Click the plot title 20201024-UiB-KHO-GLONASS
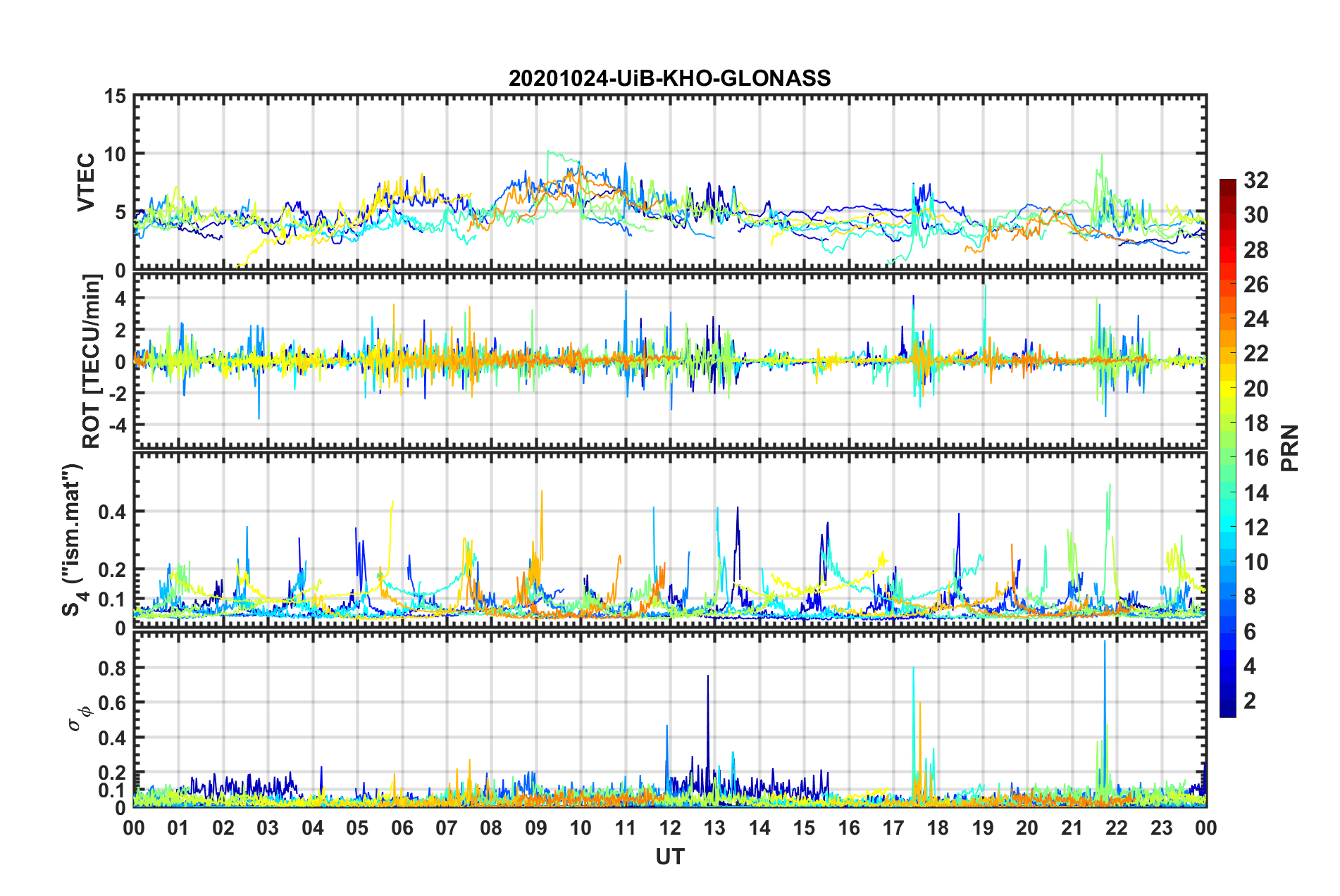The height and width of the screenshot is (896, 1340). (x=669, y=78)
